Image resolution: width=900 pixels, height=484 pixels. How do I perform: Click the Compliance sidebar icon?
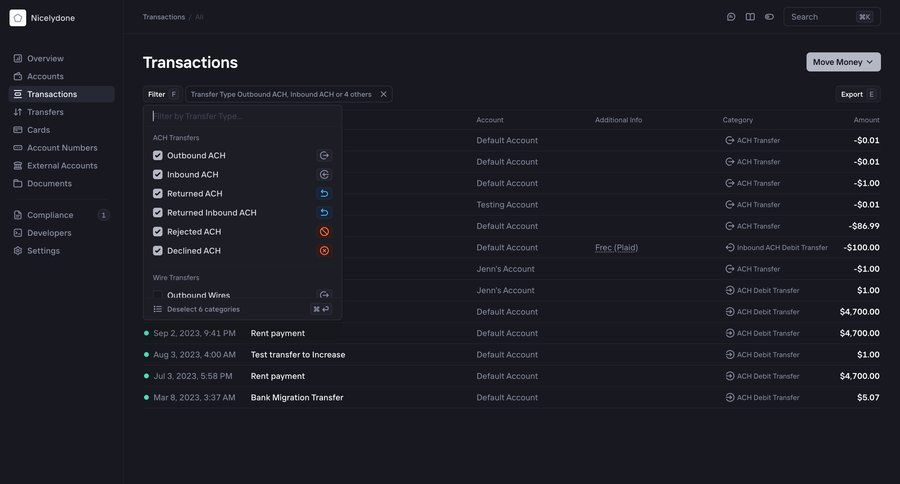click(x=18, y=215)
